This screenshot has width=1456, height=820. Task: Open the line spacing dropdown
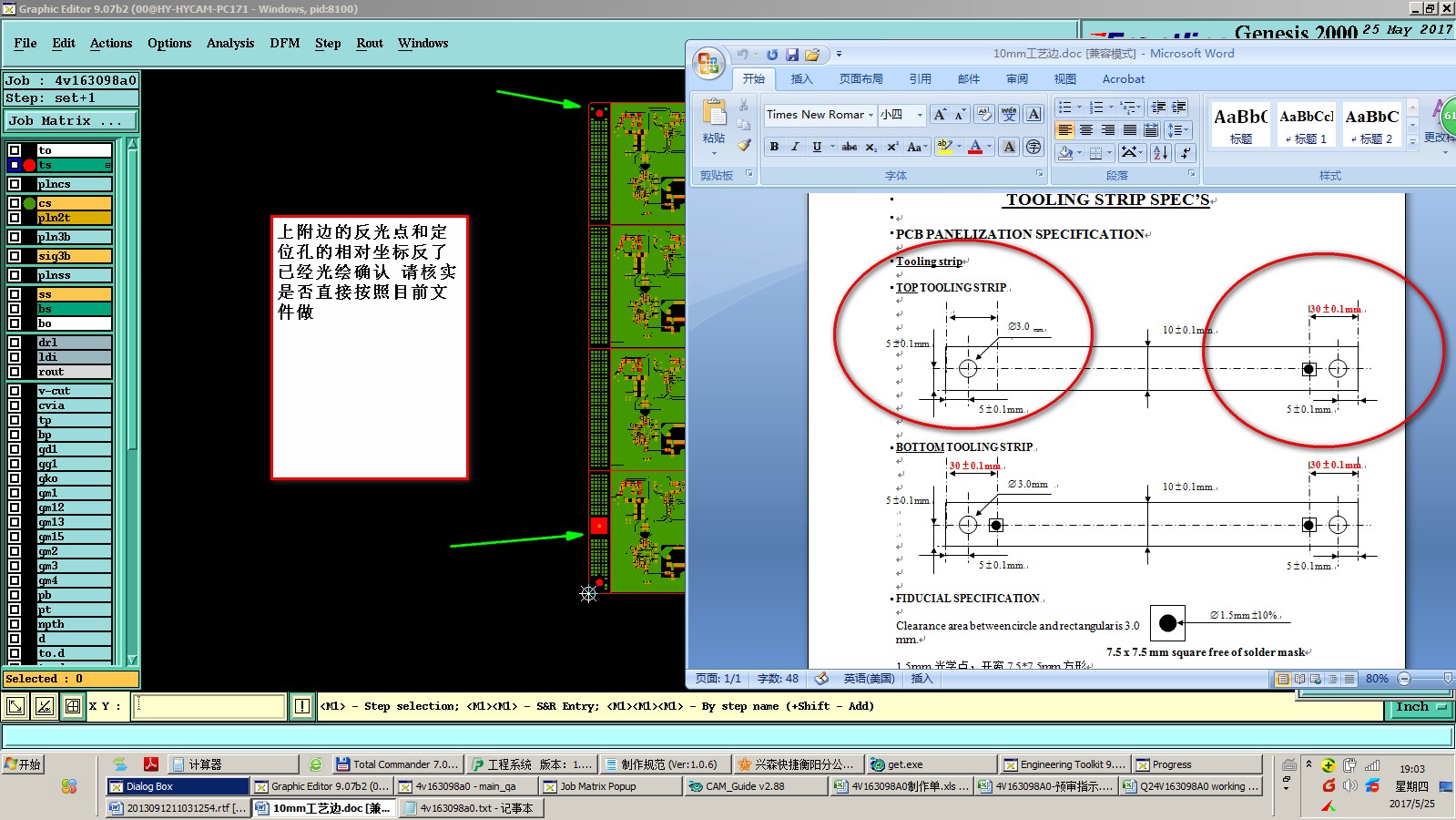click(x=1179, y=130)
